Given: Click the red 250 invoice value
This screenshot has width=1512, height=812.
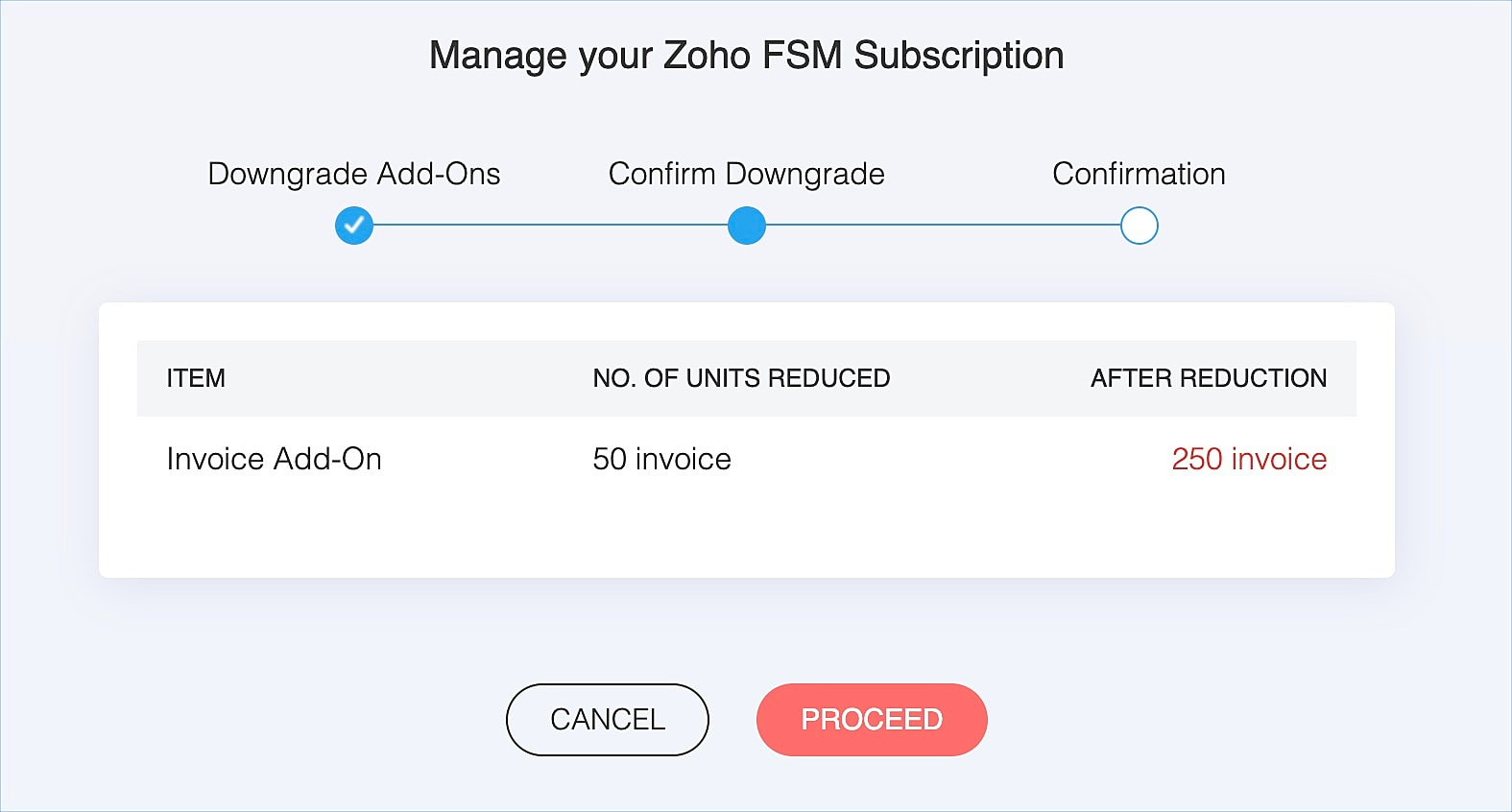Looking at the screenshot, I should (1249, 459).
